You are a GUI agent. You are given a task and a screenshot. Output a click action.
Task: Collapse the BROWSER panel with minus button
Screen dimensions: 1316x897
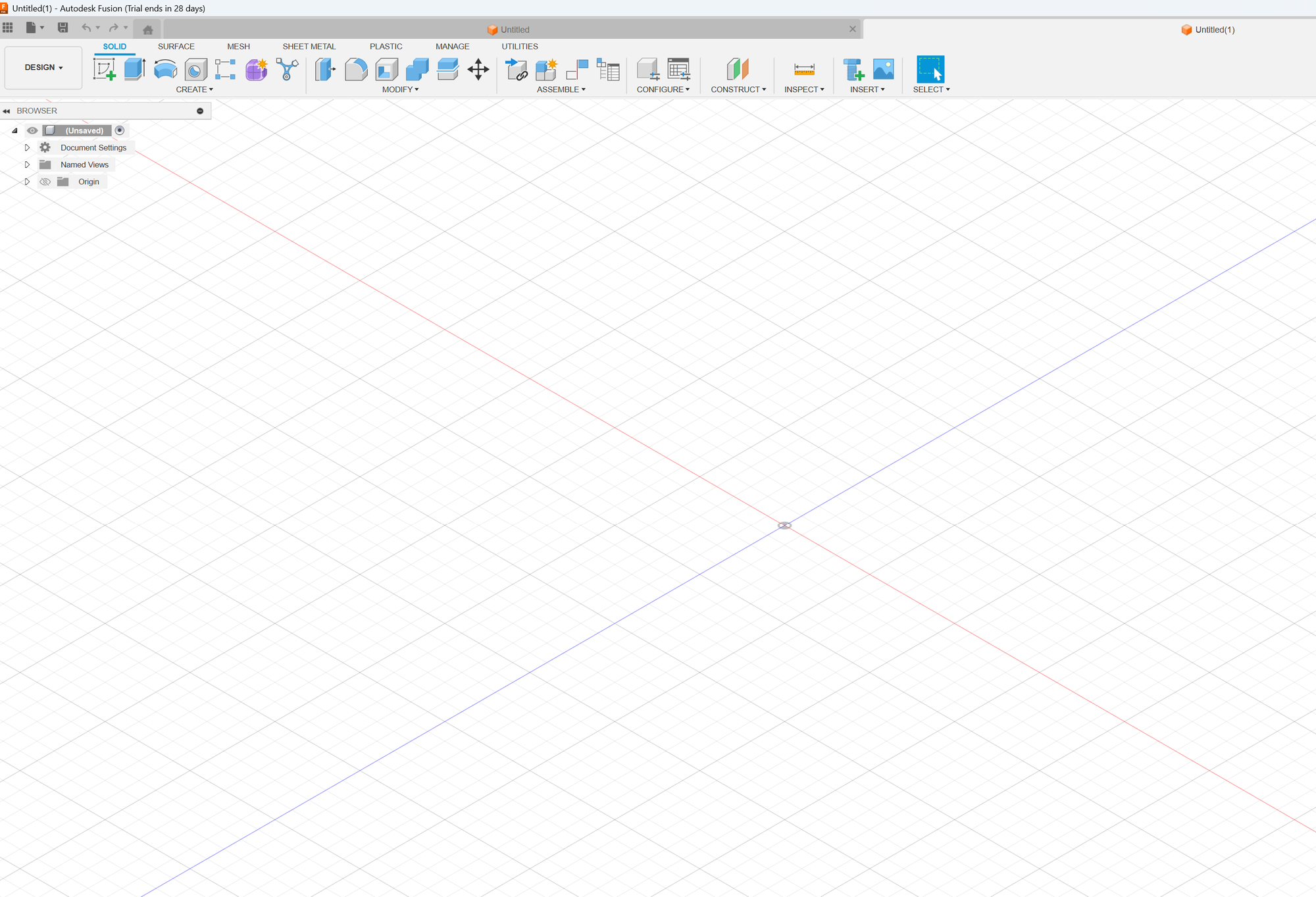[x=200, y=111]
